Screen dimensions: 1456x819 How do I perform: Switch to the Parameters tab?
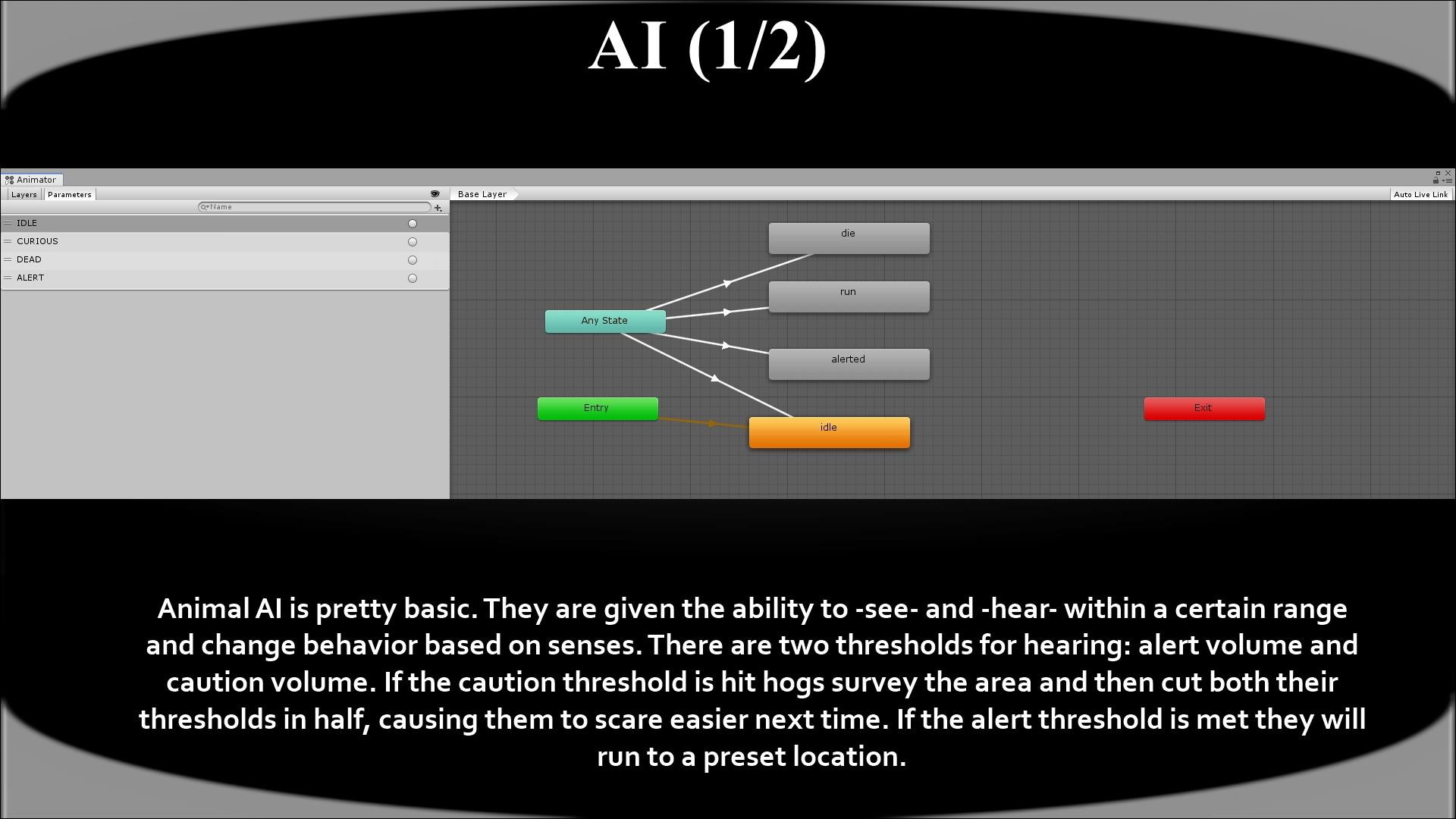coord(68,194)
